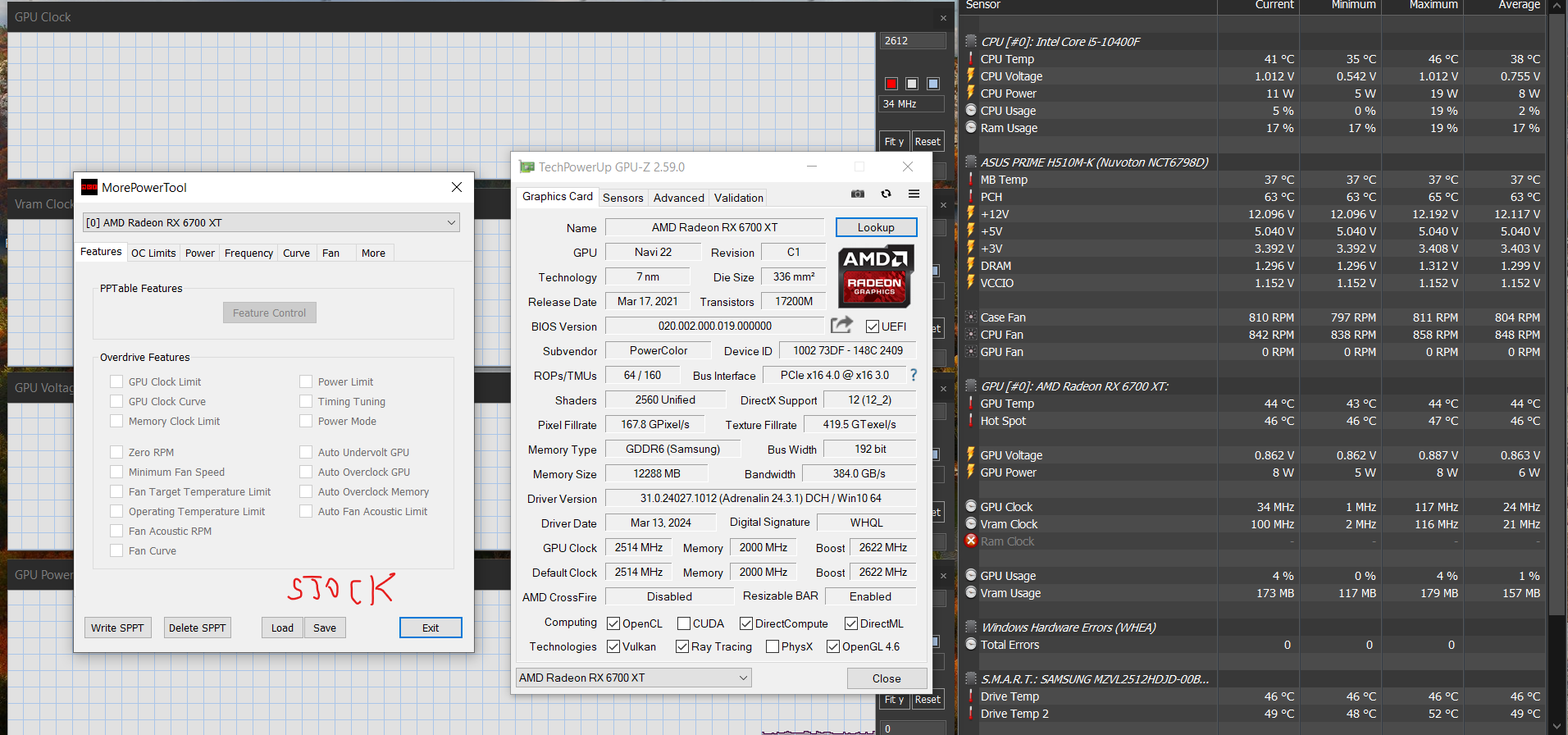The width and height of the screenshot is (1568, 735).
Task: Click the AMD Radeon Graphics logo
Action: click(875, 276)
